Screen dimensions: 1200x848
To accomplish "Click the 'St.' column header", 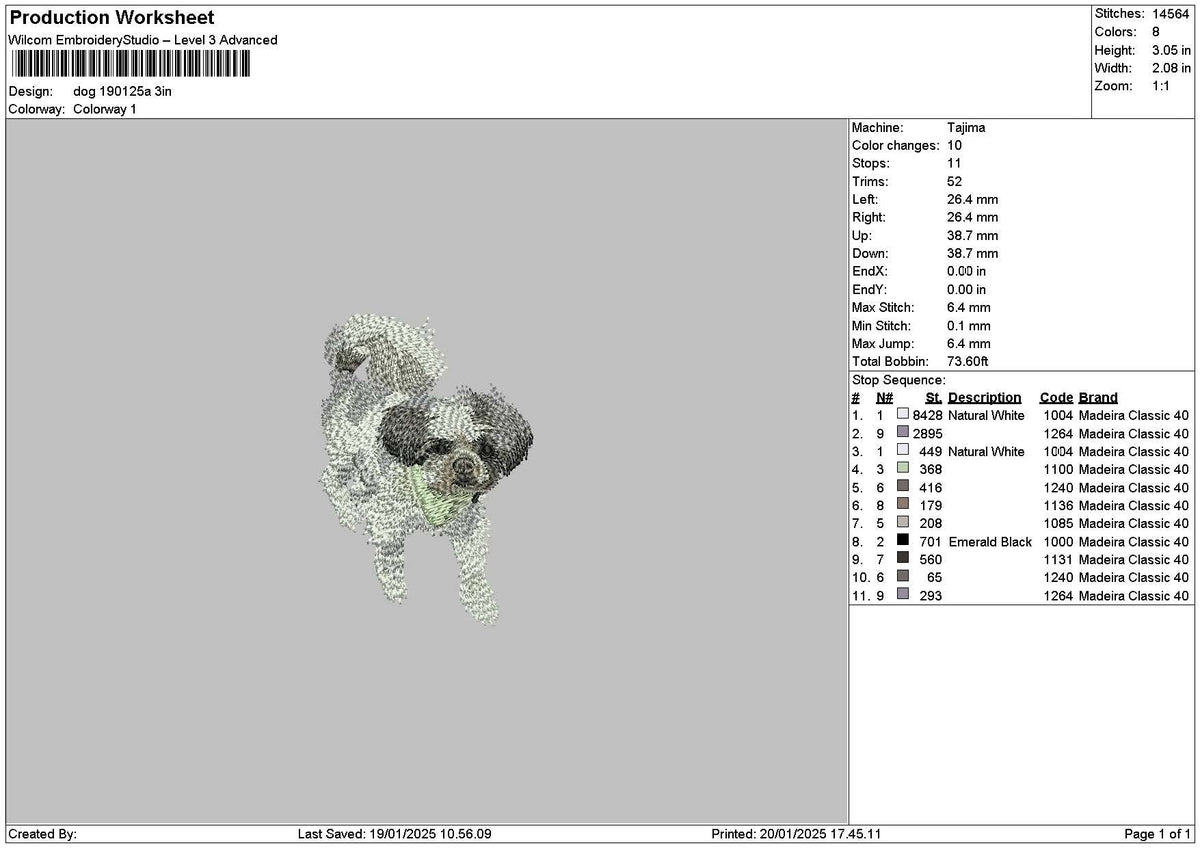I will 934,398.
